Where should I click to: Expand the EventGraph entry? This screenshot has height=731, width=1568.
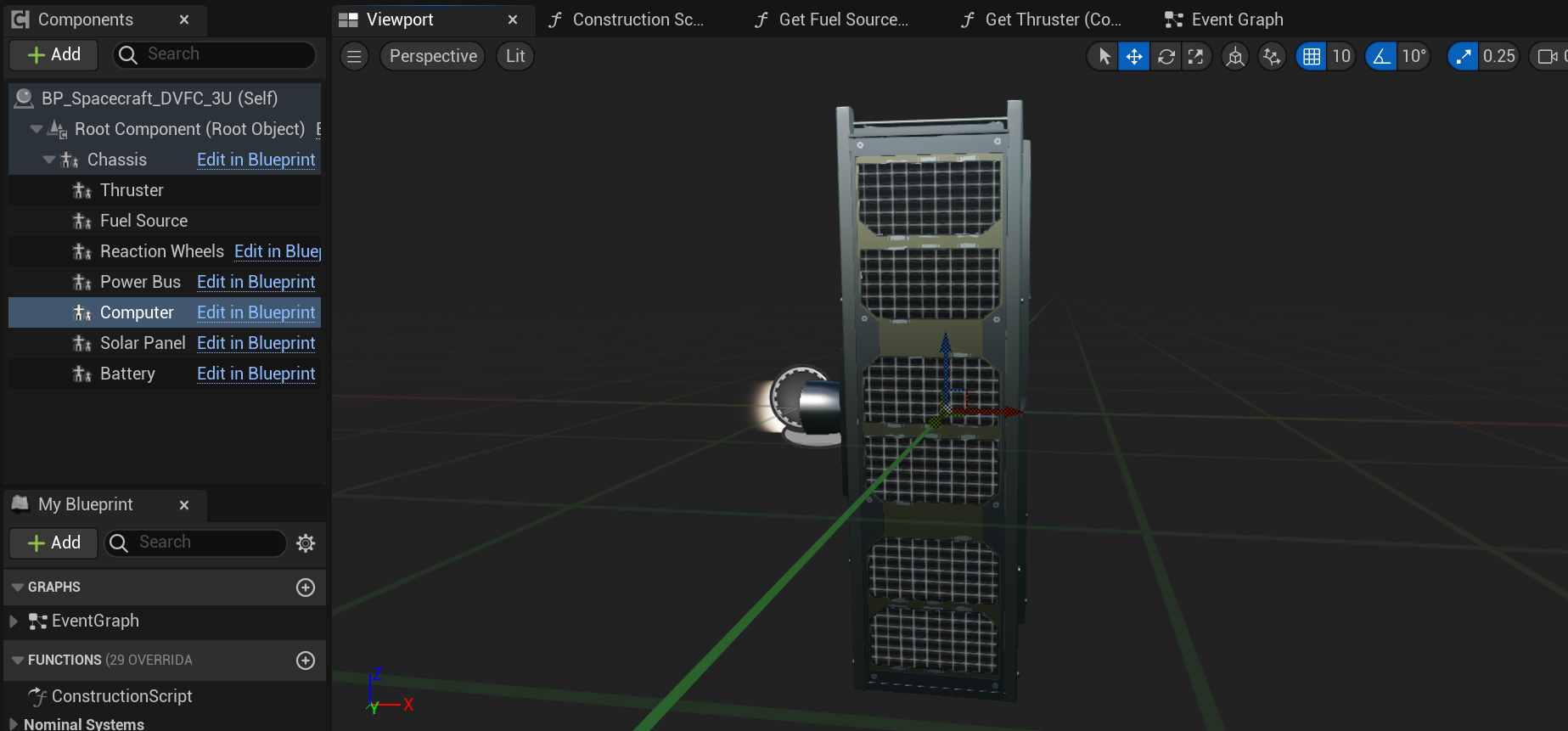[x=14, y=621]
